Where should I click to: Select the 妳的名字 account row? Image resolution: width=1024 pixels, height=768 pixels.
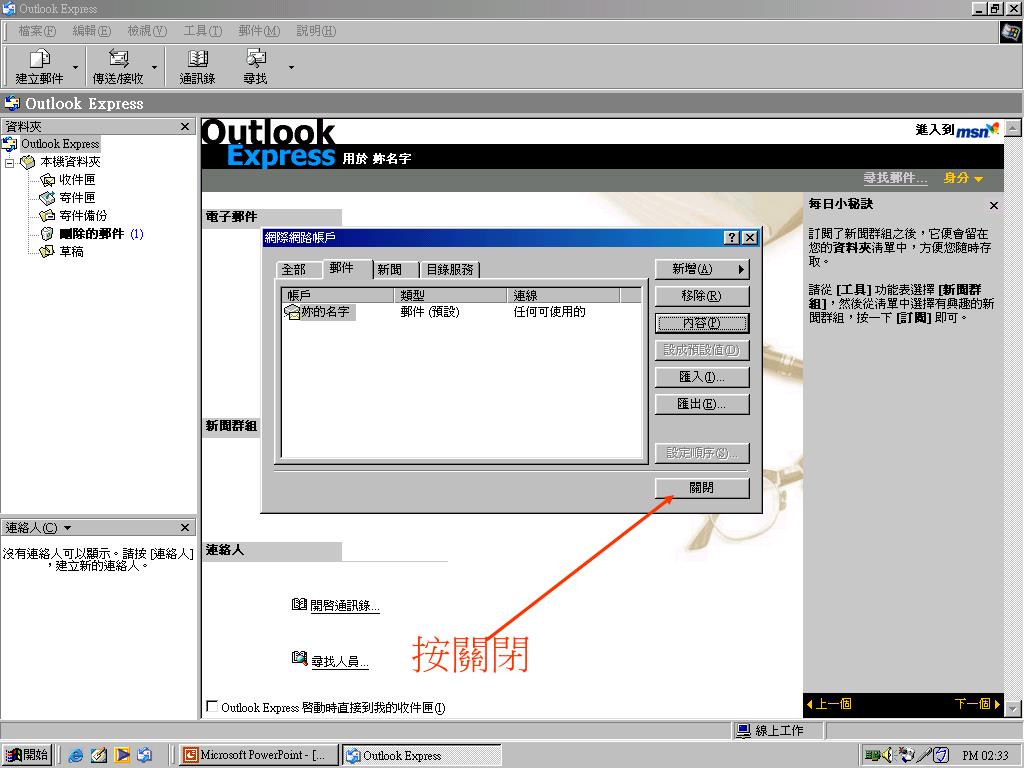pos(460,312)
